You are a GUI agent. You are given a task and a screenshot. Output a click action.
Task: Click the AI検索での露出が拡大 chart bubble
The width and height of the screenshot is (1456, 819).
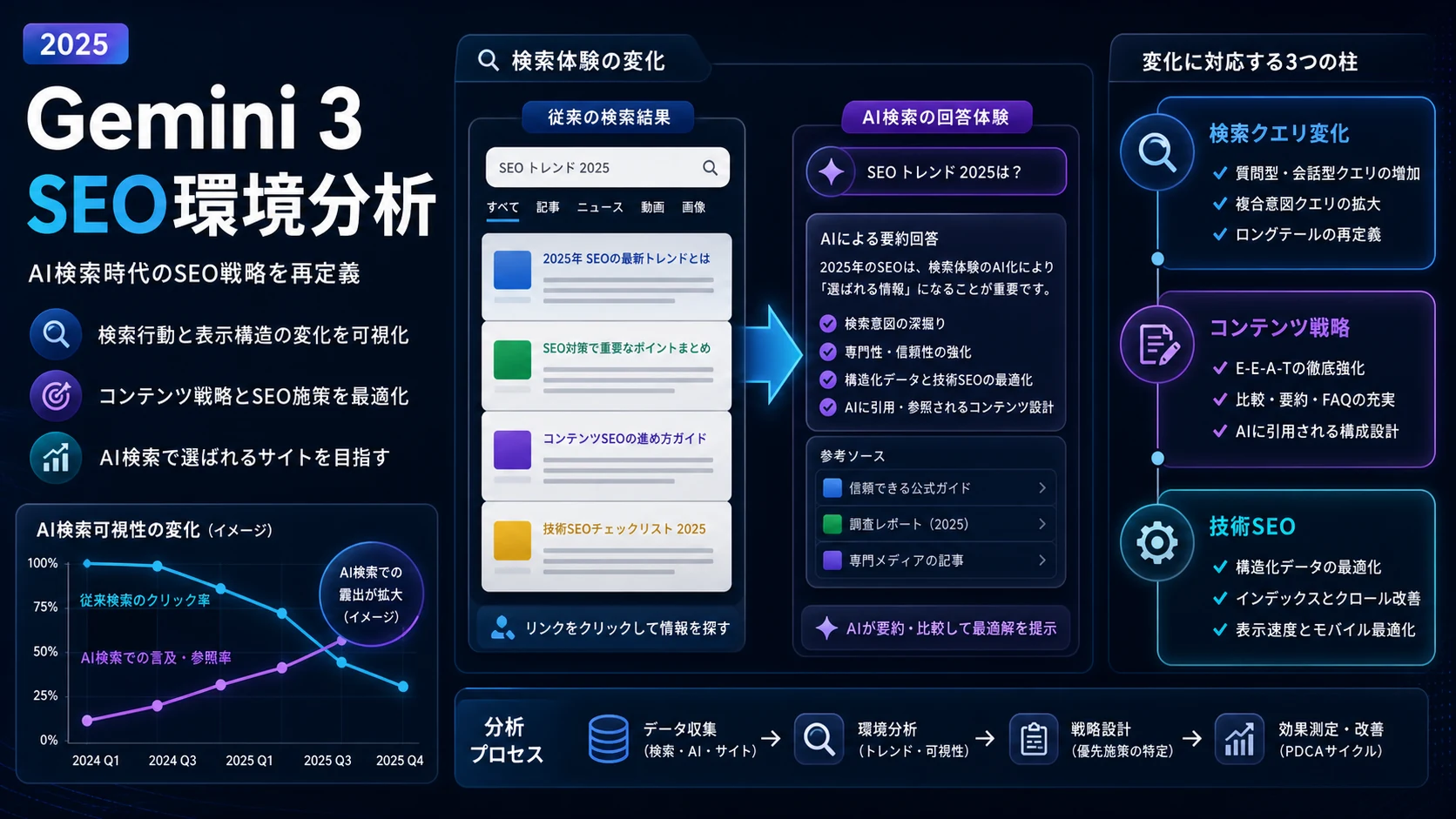371,594
